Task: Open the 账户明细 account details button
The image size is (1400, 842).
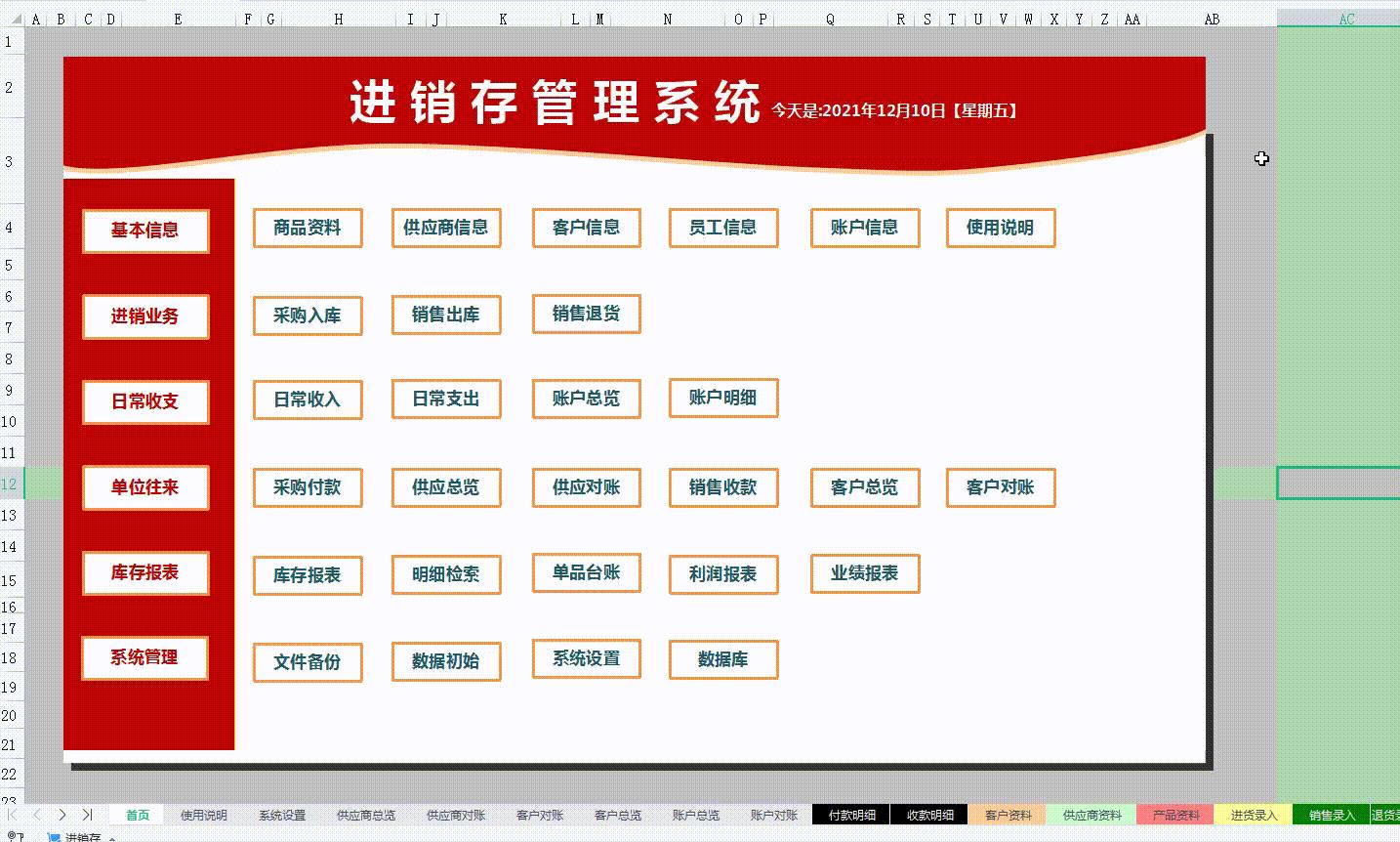Action: click(x=722, y=398)
